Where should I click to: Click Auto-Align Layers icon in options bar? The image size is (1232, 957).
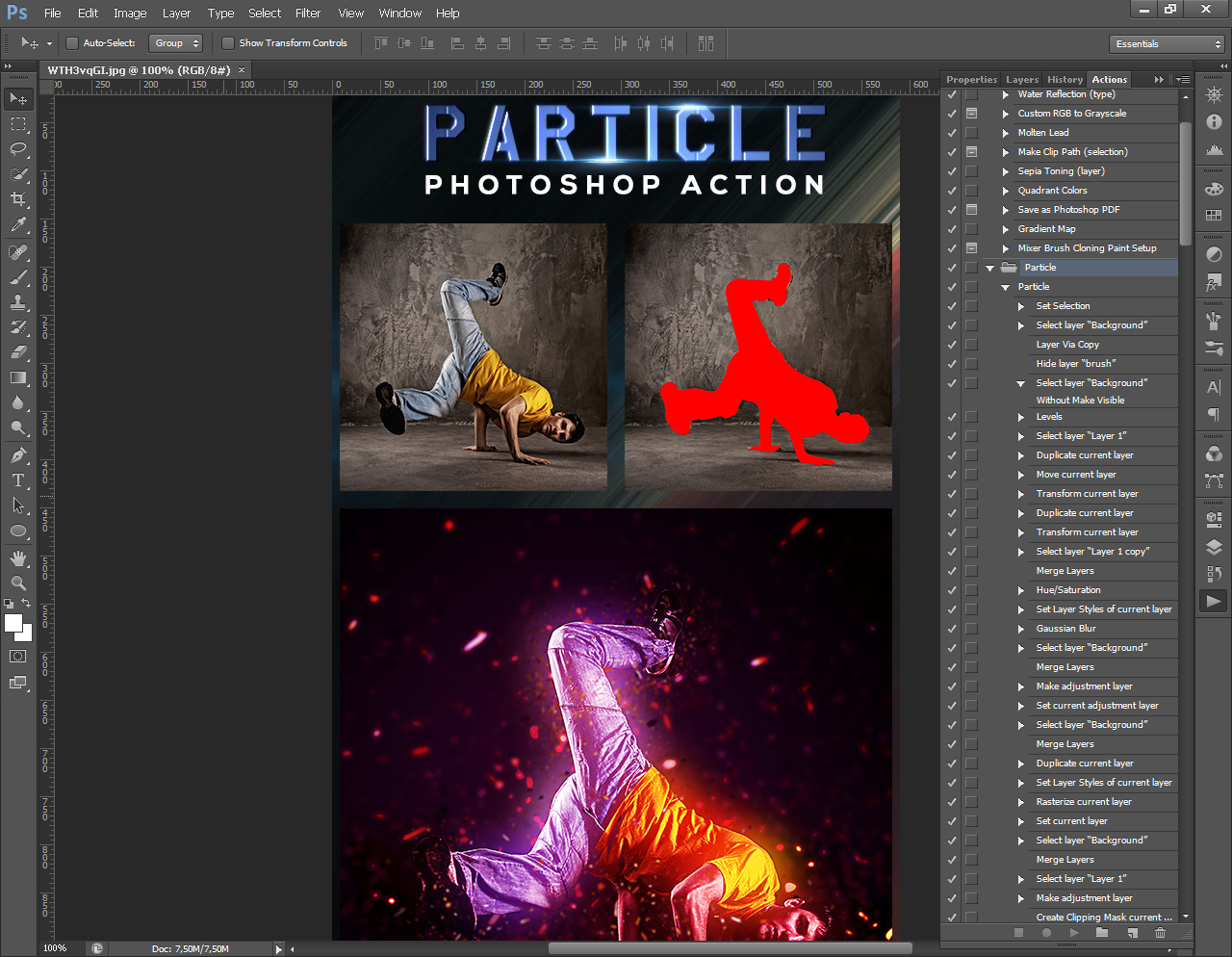click(706, 43)
